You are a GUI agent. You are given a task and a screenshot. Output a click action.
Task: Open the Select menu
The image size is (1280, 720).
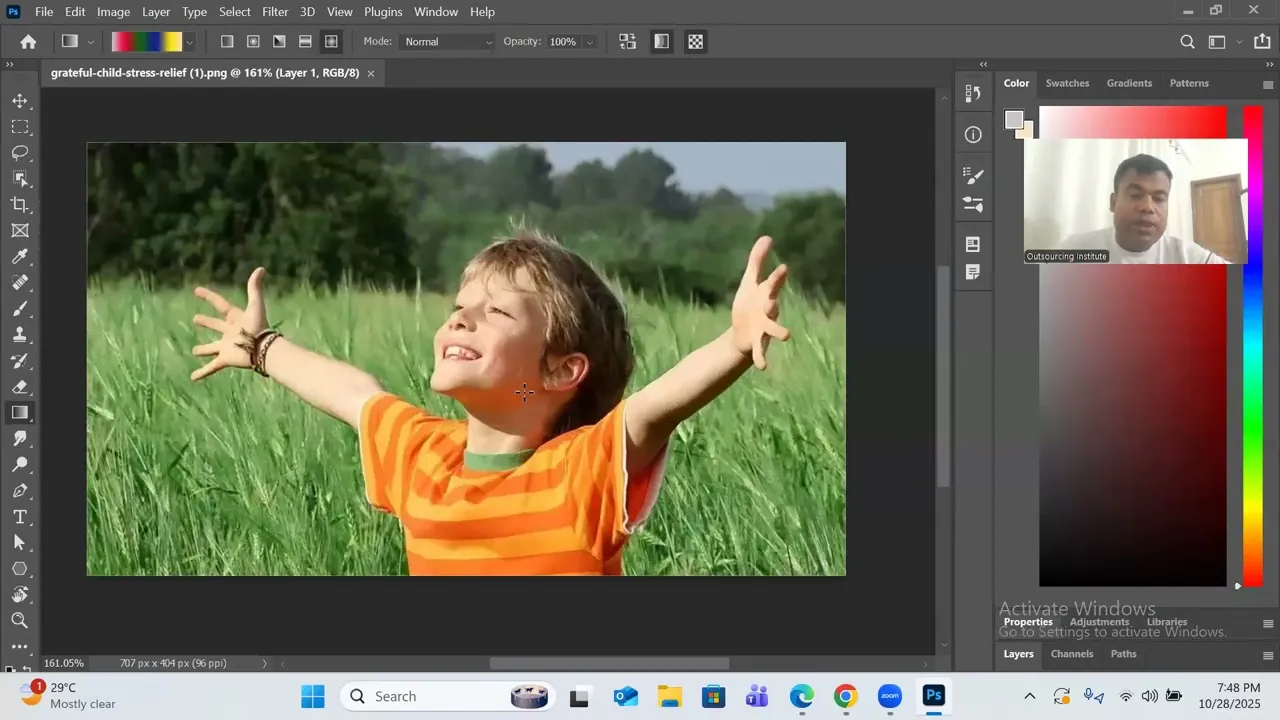(235, 12)
